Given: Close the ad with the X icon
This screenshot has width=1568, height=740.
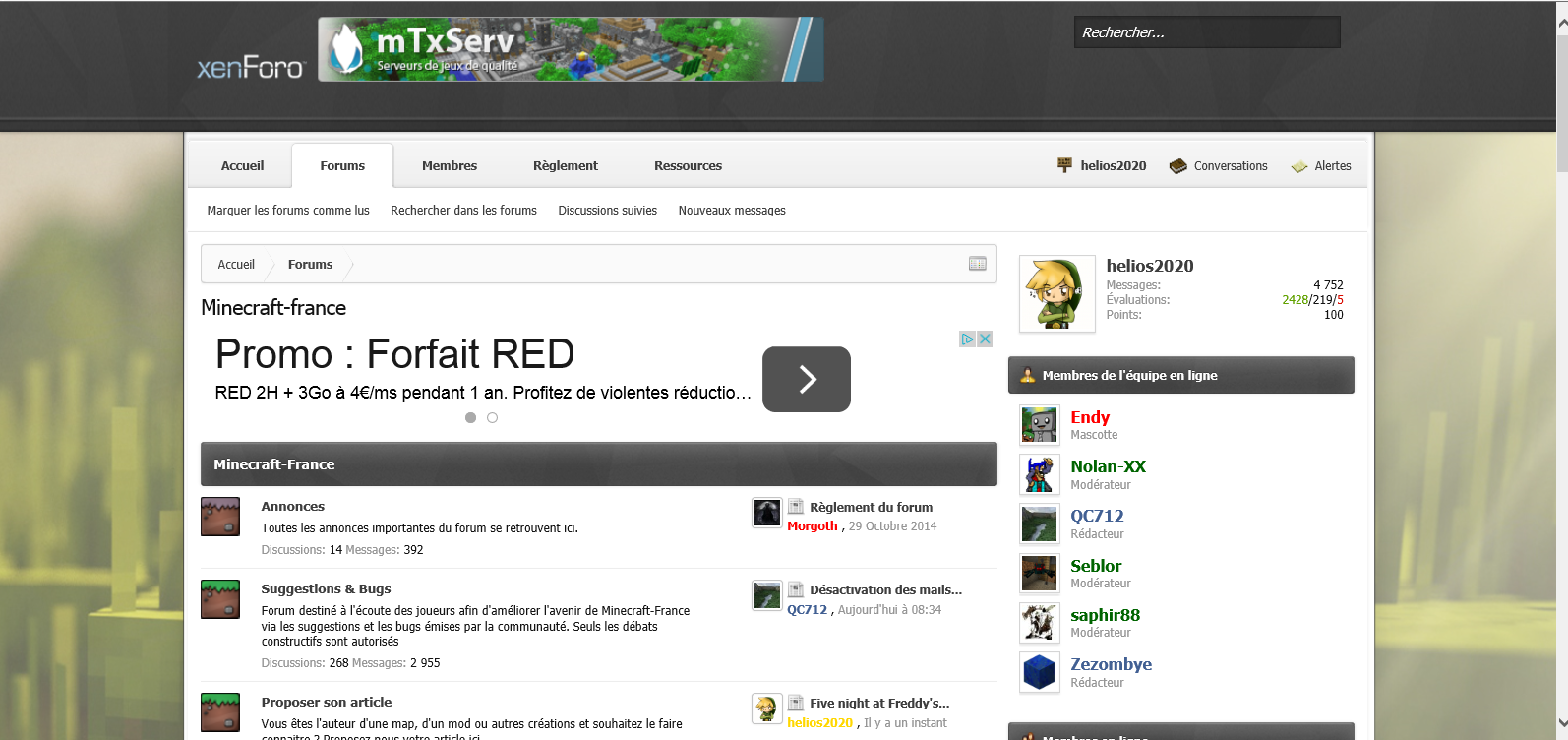Looking at the screenshot, I should (x=985, y=339).
